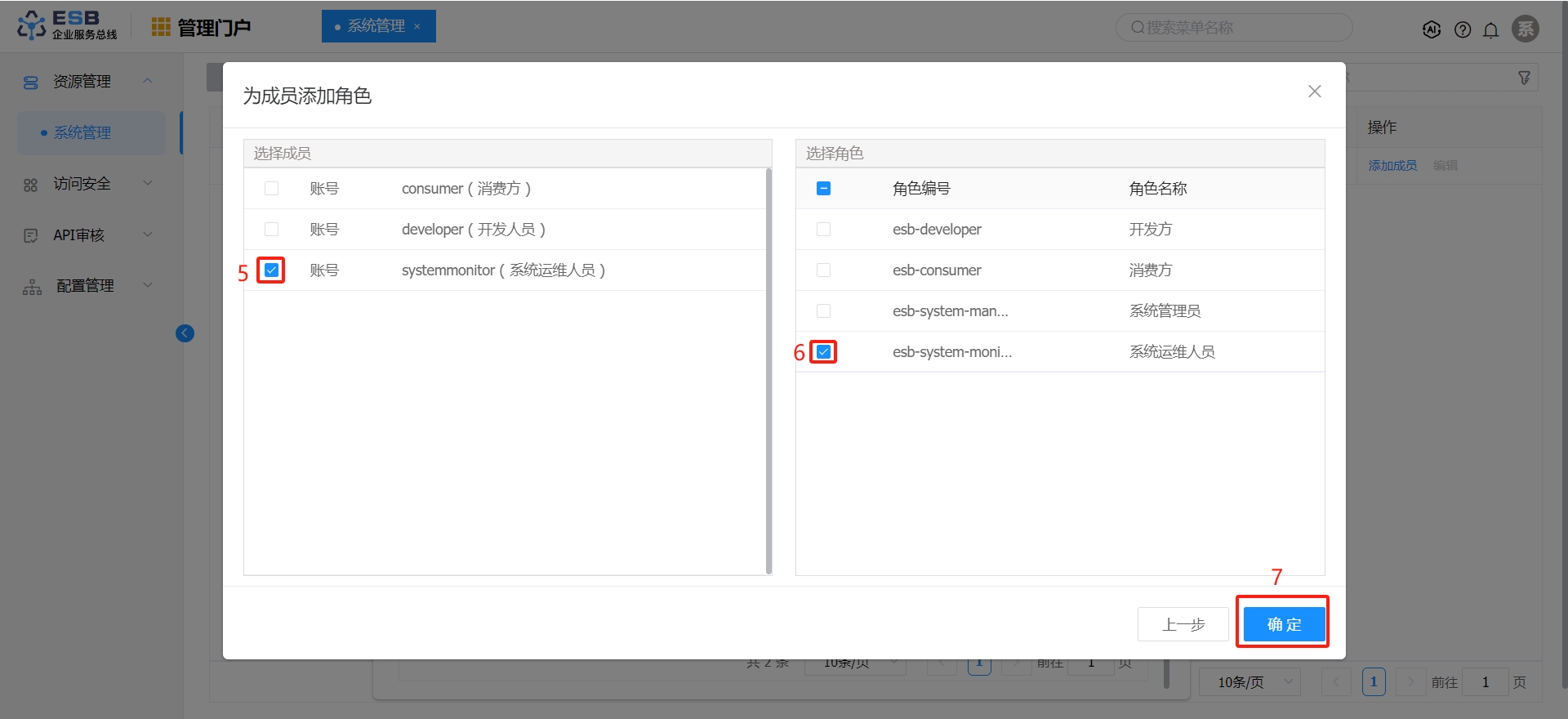Viewport: 1568px width, 719px height.
Task: Click the 配置管理 sidebar icon
Action: (32, 287)
